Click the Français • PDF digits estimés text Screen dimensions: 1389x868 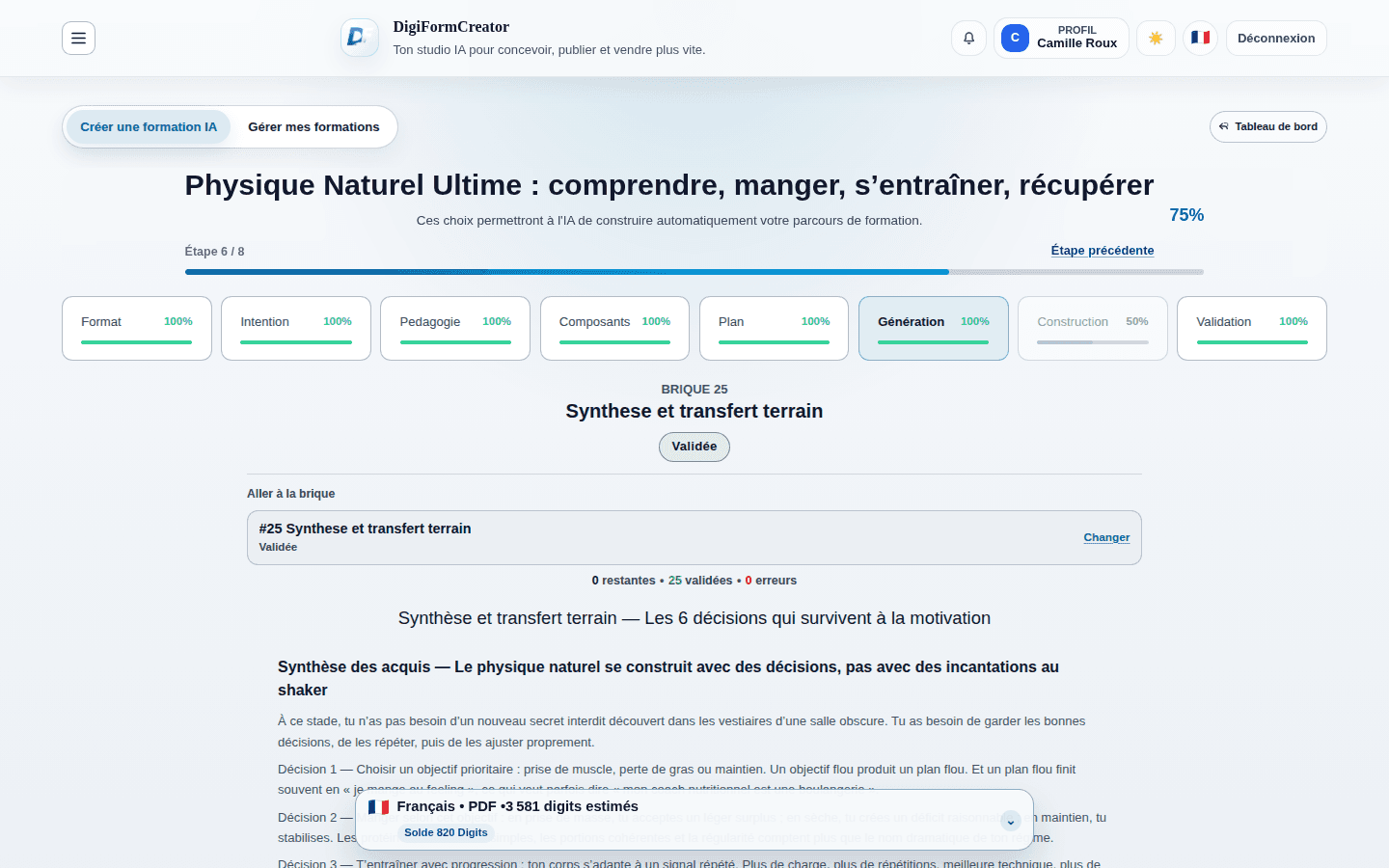(517, 806)
